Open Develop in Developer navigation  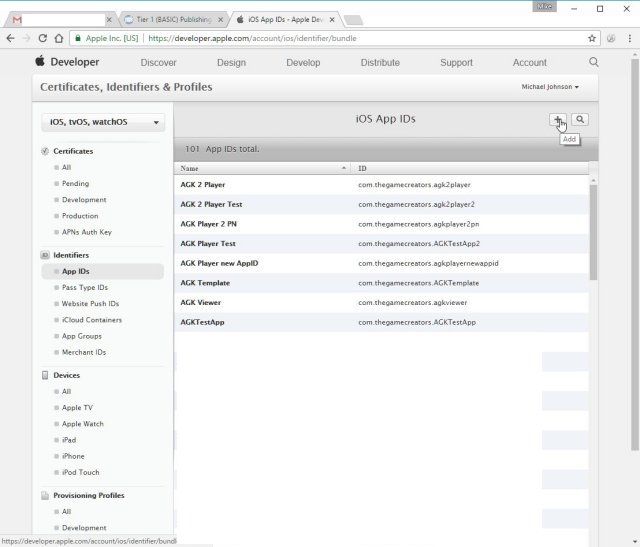[303, 63]
